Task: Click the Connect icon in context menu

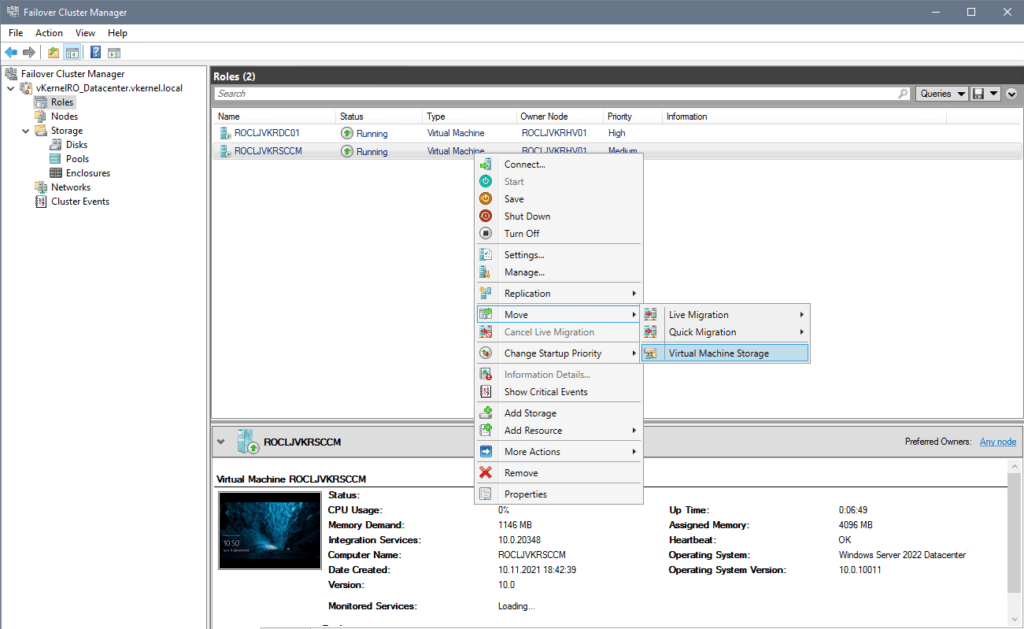Action: (485, 164)
